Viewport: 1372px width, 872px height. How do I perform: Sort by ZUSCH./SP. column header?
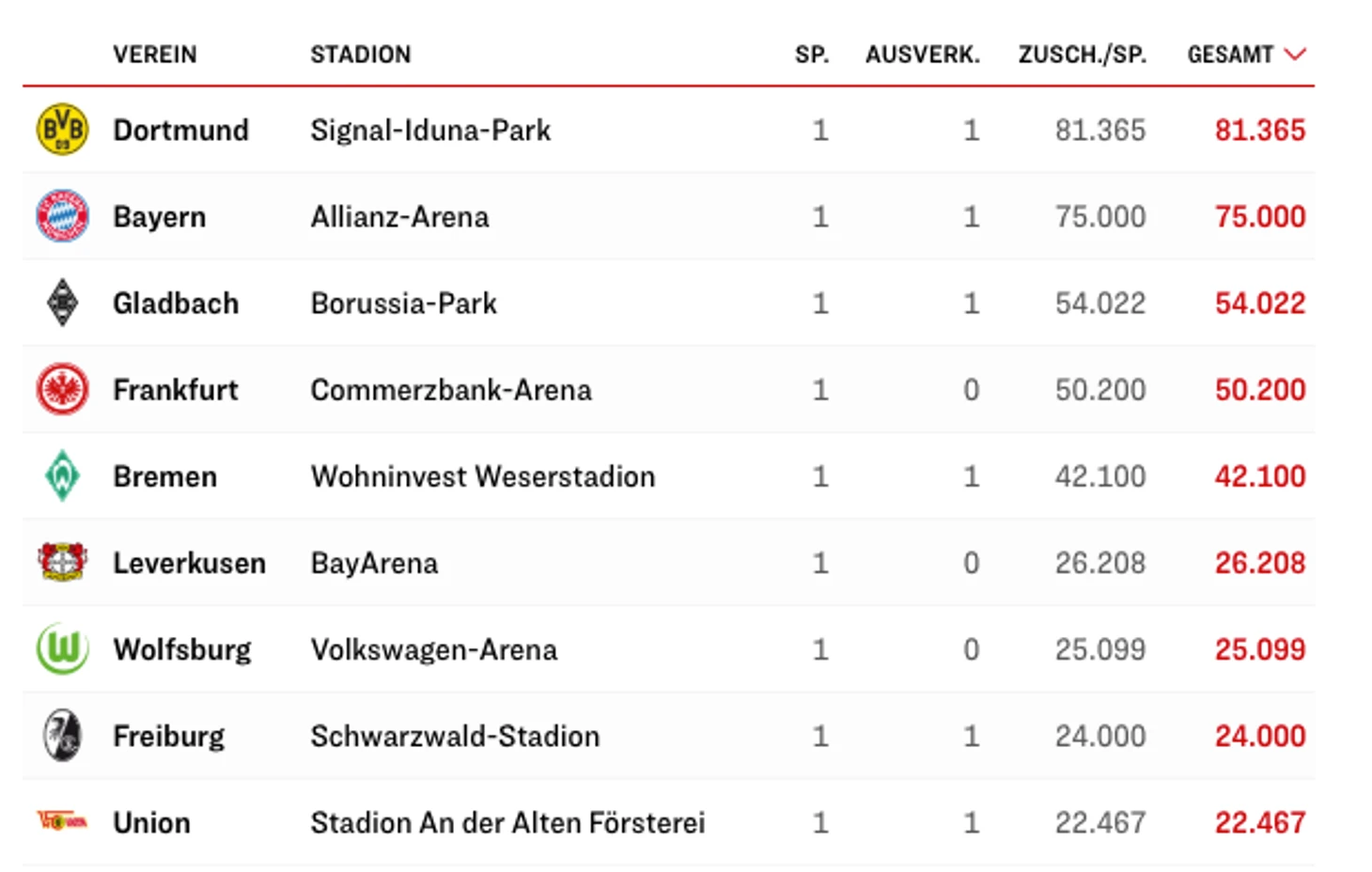pos(1082,54)
